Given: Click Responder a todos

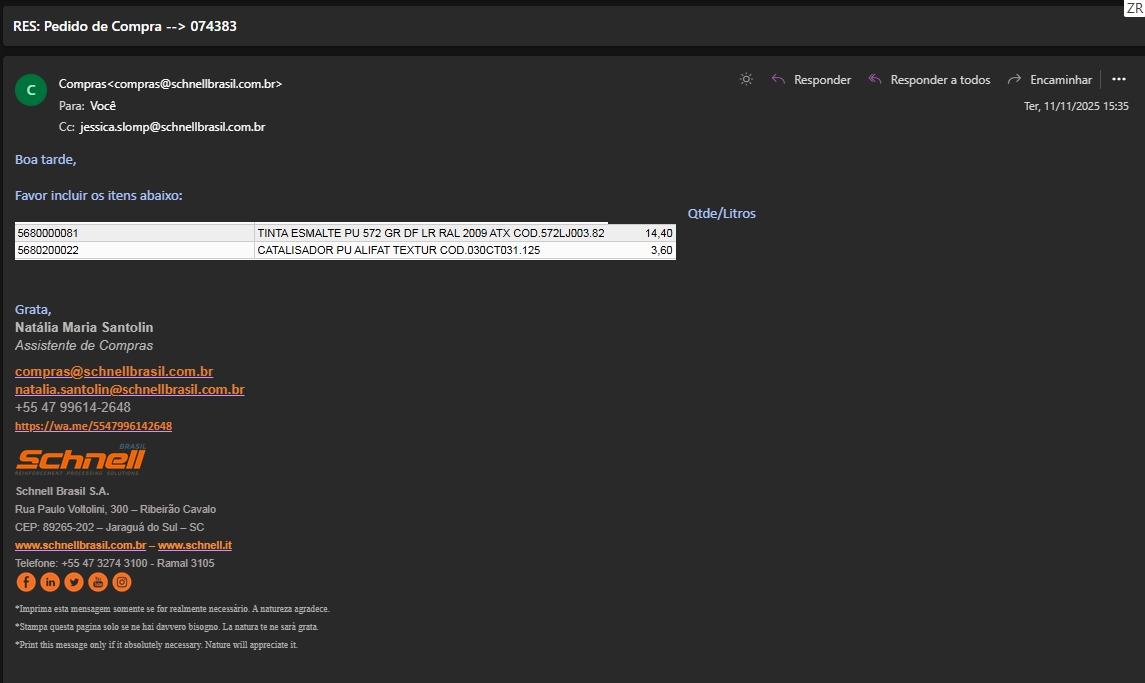Looking at the screenshot, I should (929, 80).
